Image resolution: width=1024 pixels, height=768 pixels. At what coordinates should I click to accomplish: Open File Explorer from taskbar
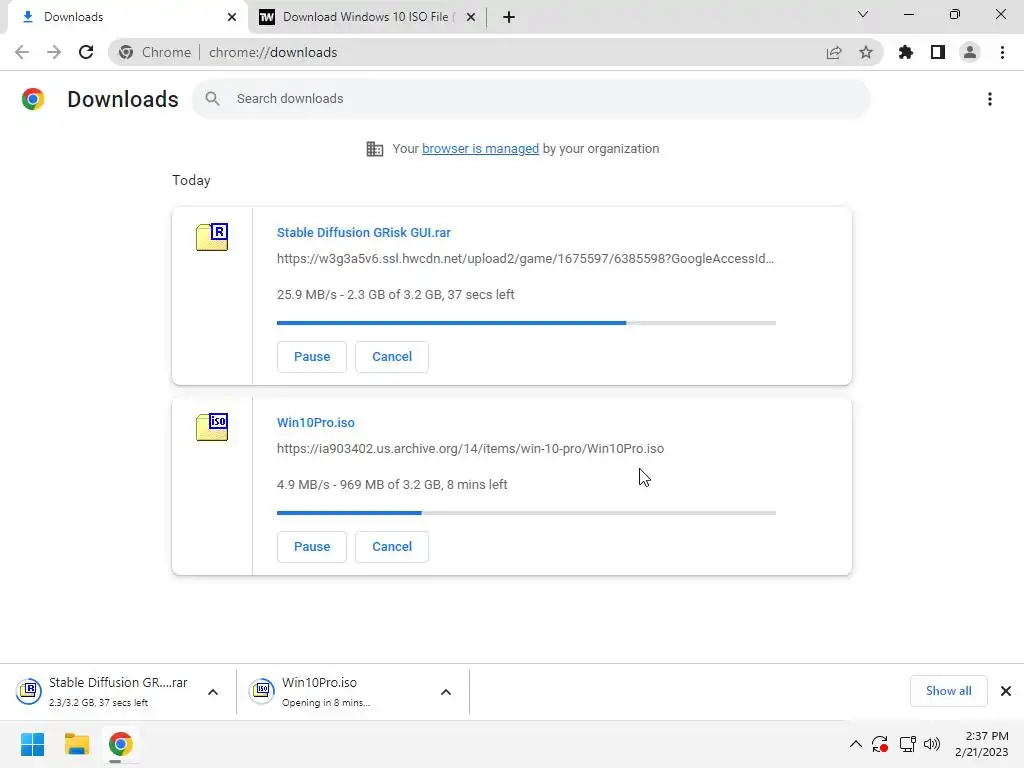tap(76, 744)
